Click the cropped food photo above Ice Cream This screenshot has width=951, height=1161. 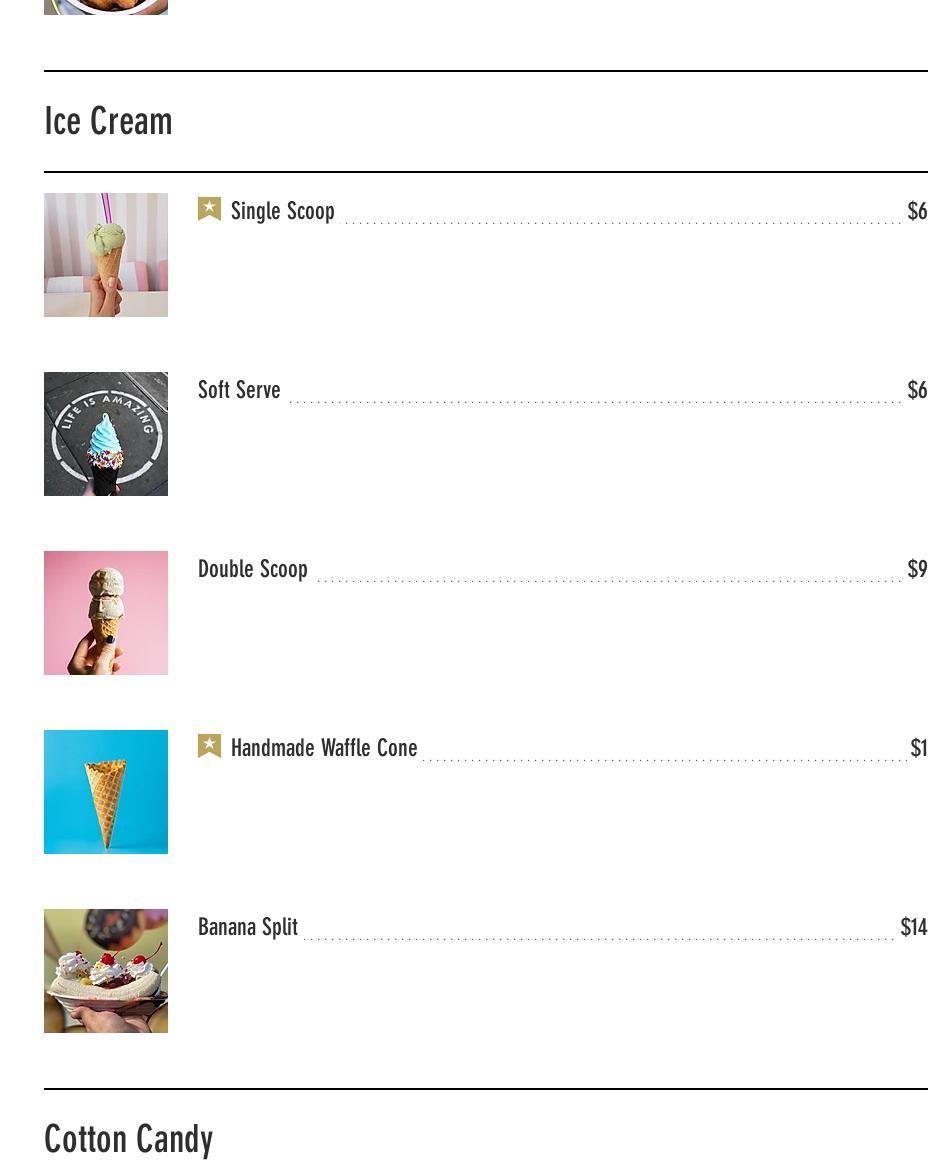pyautogui.click(x=106, y=7)
